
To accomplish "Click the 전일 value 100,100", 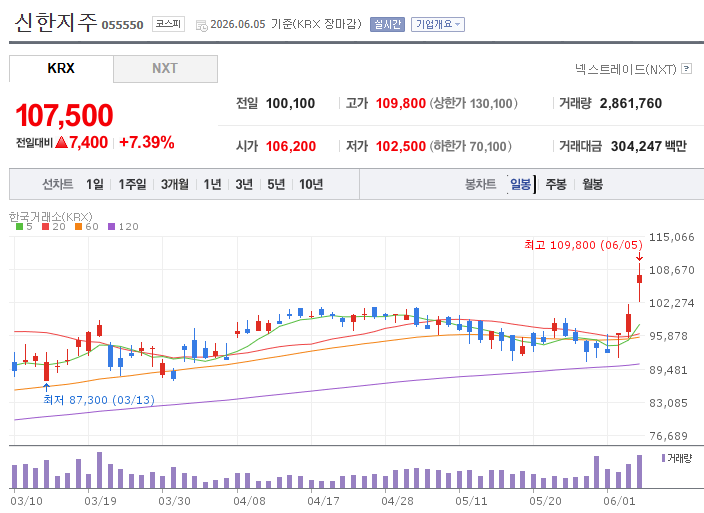I will pyautogui.click(x=290, y=103).
